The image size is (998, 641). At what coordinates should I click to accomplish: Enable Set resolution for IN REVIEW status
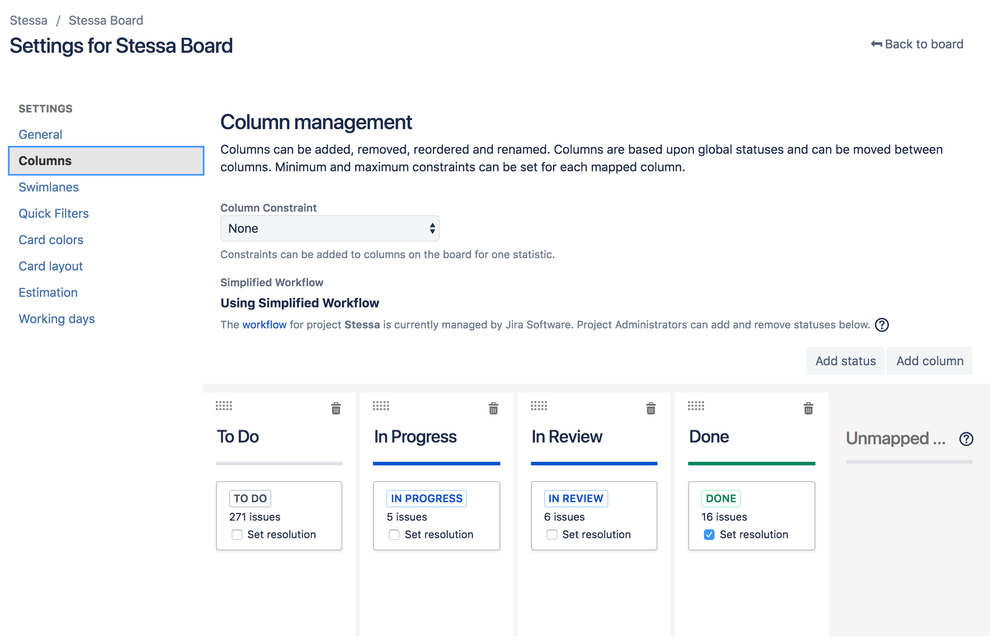click(x=552, y=535)
